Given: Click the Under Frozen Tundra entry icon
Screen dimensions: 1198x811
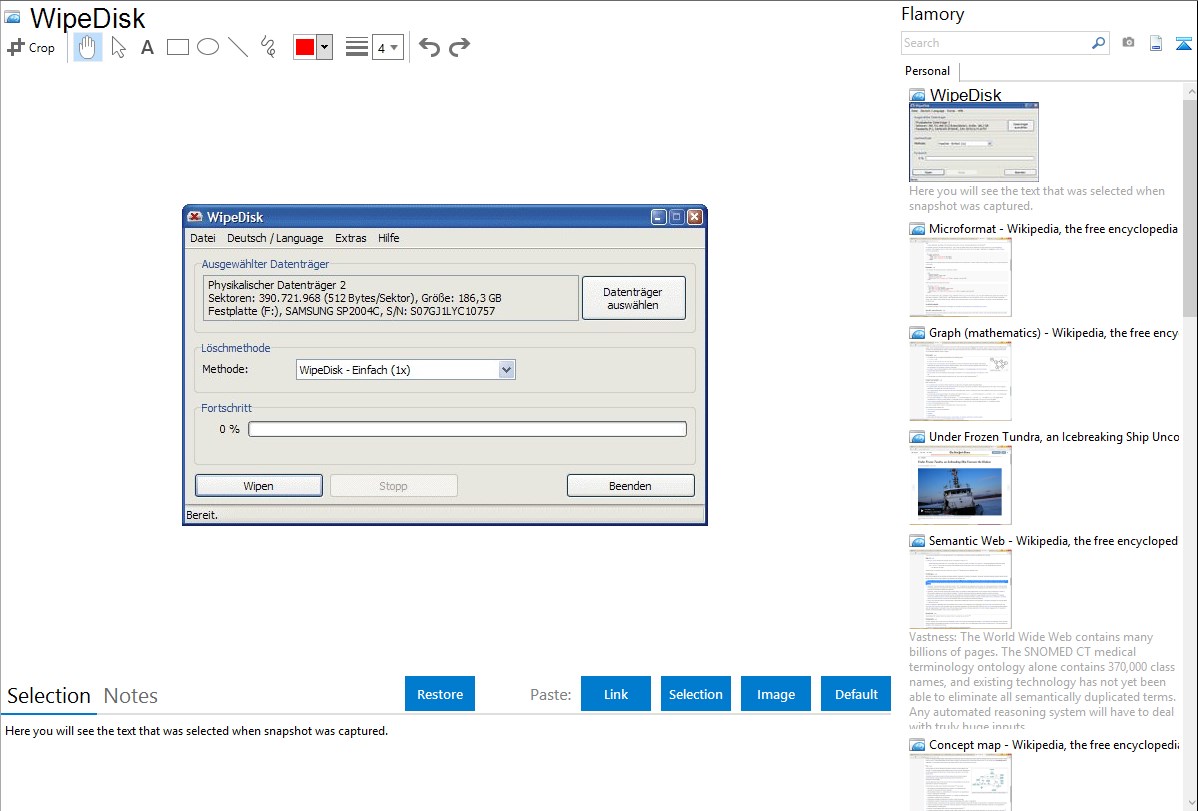Looking at the screenshot, I should pos(917,437).
